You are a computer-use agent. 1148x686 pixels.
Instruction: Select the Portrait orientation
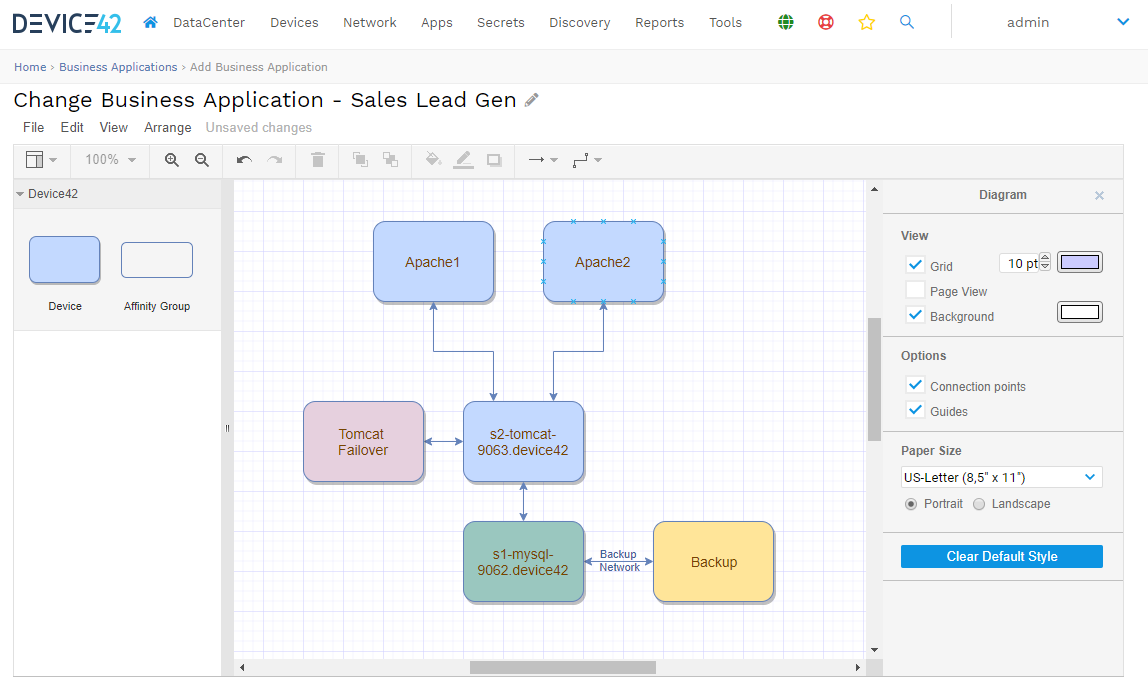click(911, 504)
